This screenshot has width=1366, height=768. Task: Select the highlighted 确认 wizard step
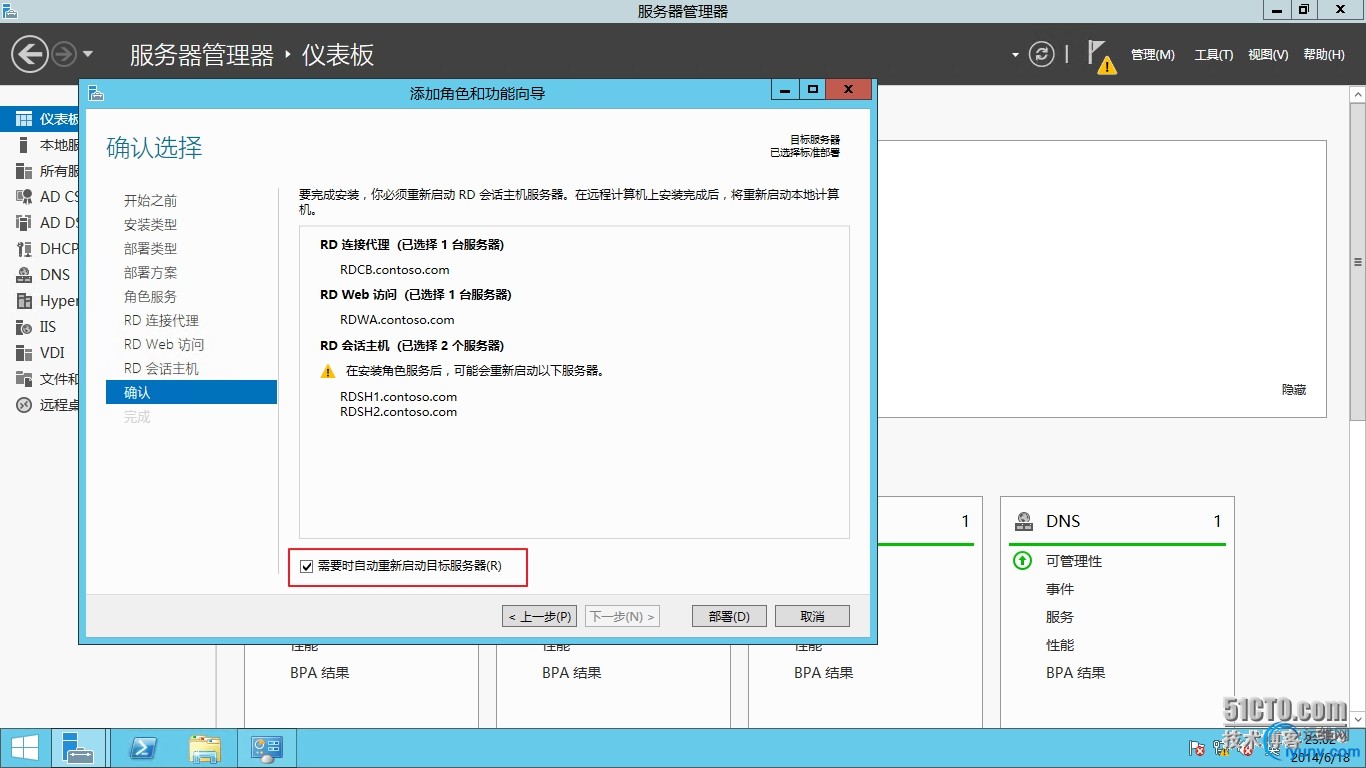pyautogui.click(x=191, y=393)
